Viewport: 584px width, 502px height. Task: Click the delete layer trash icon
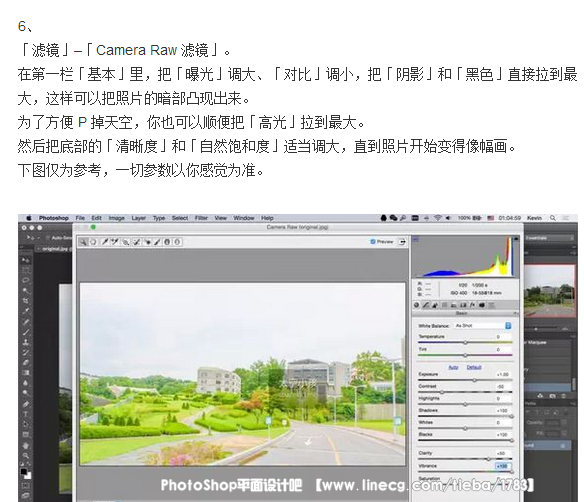(x=564, y=395)
